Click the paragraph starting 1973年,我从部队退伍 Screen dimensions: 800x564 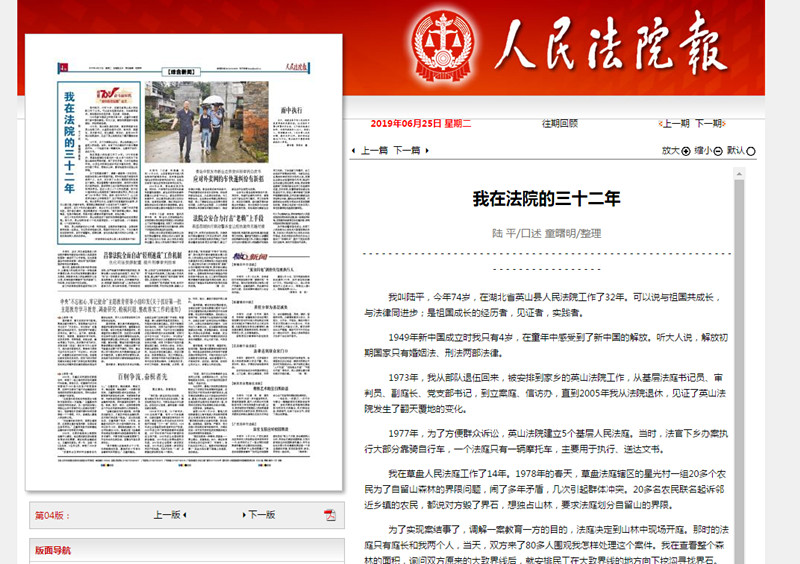click(x=546, y=393)
